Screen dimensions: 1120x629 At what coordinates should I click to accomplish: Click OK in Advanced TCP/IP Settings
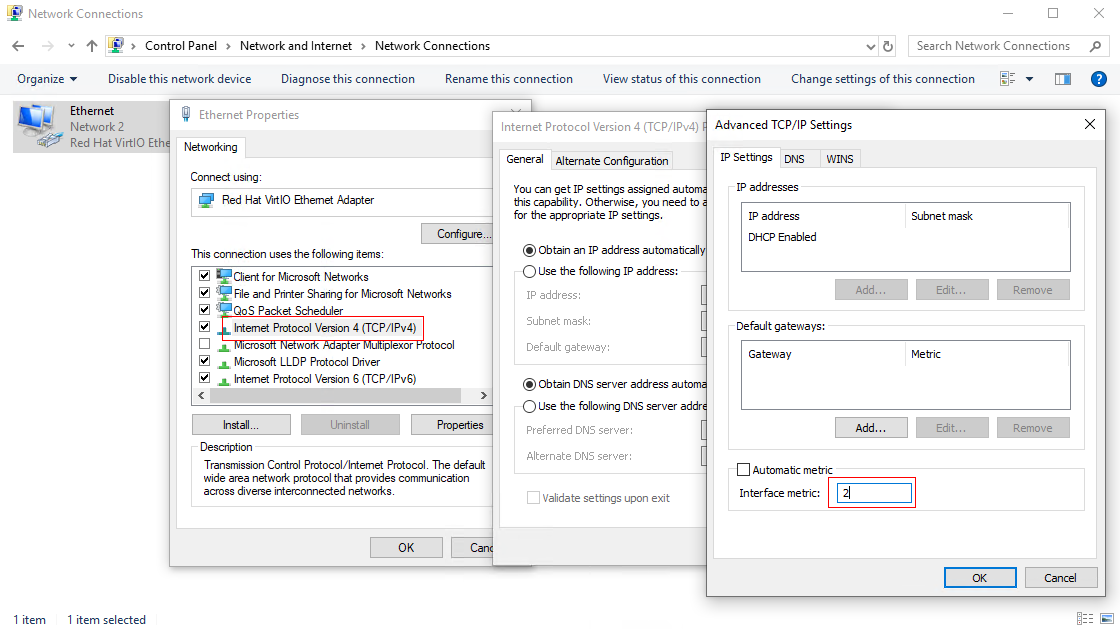pyautogui.click(x=980, y=578)
